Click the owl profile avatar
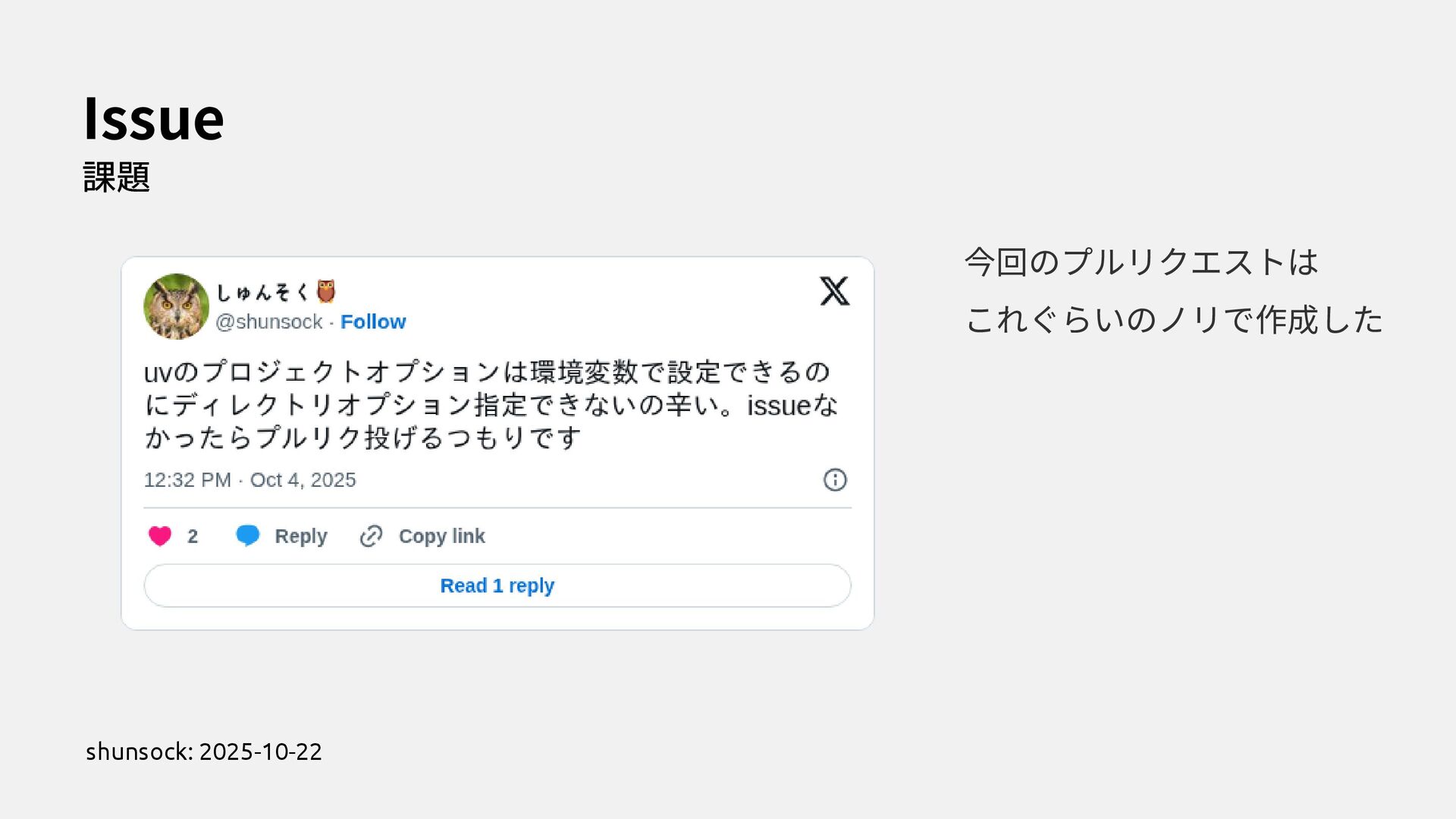Image resolution: width=1456 pixels, height=819 pixels. click(177, 306)
